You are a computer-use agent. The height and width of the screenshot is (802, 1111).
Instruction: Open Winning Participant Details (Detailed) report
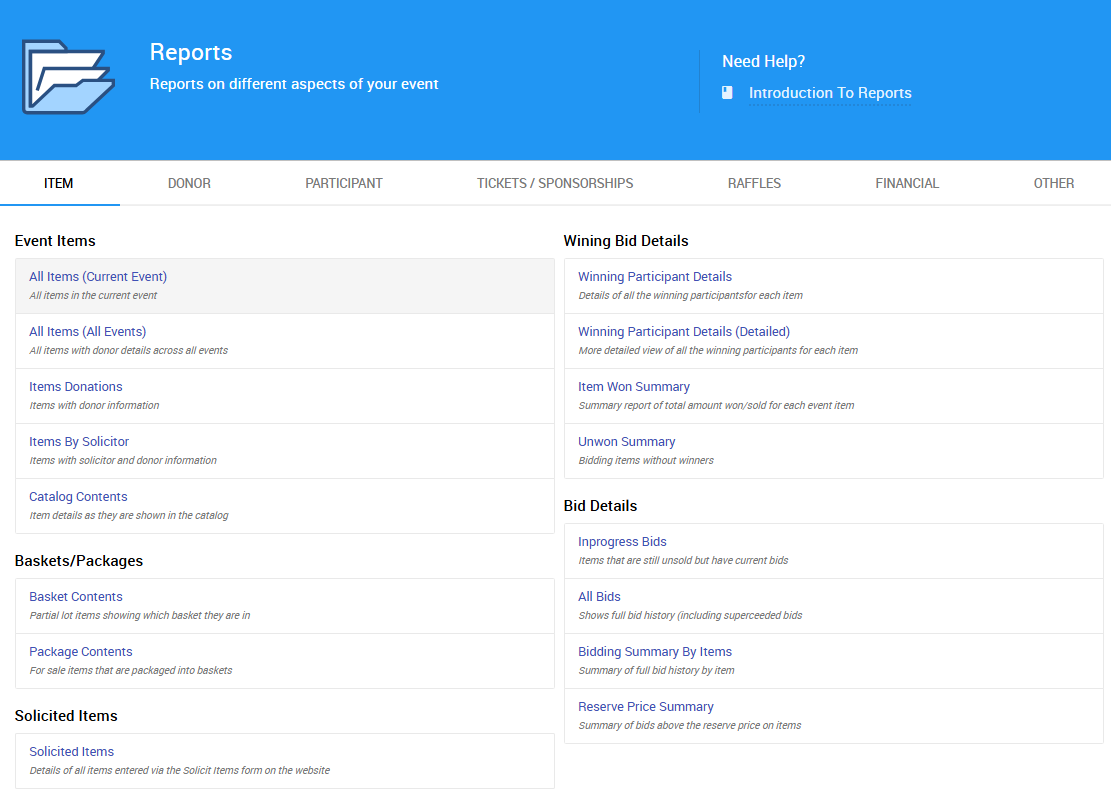[684, 332]
